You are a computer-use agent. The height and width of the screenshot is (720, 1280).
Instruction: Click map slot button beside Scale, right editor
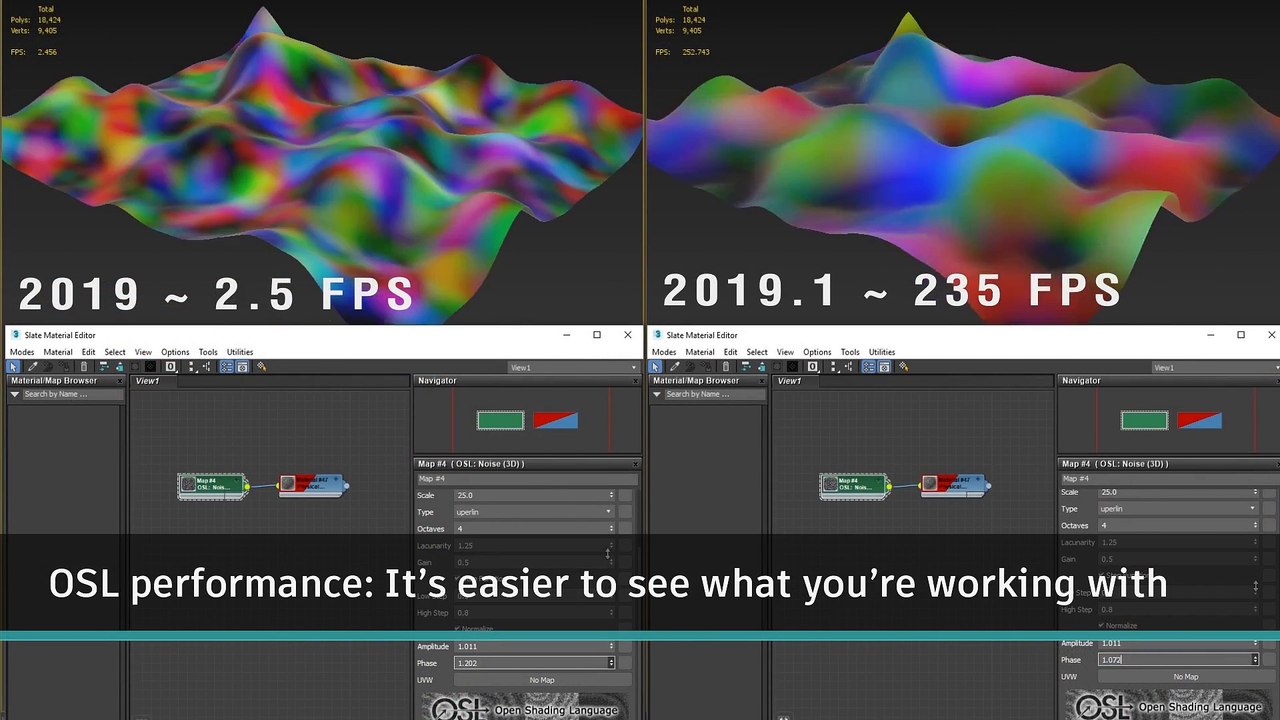1269,492
